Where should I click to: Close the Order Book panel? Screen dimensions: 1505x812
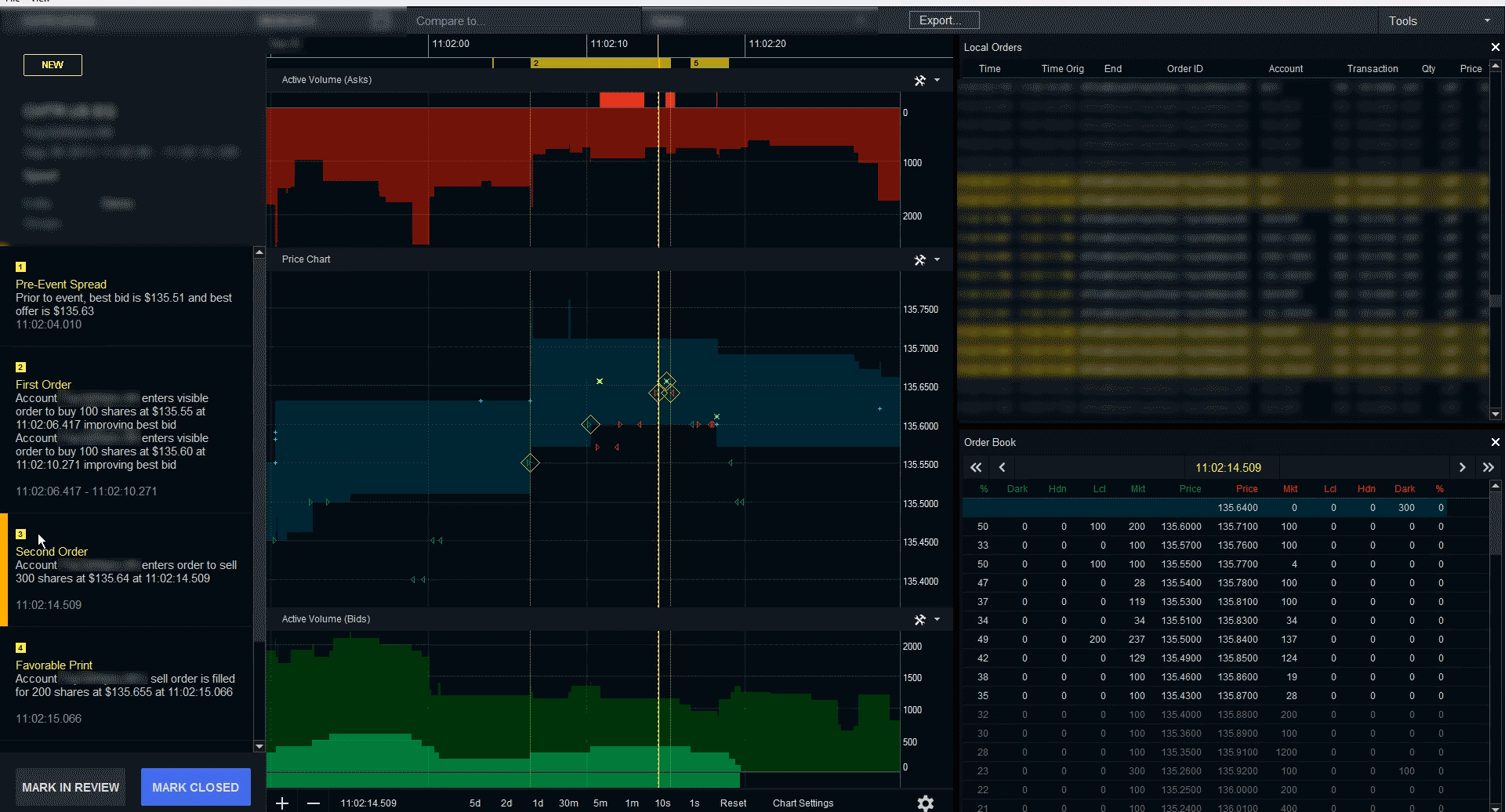(x=1495, y=442)
